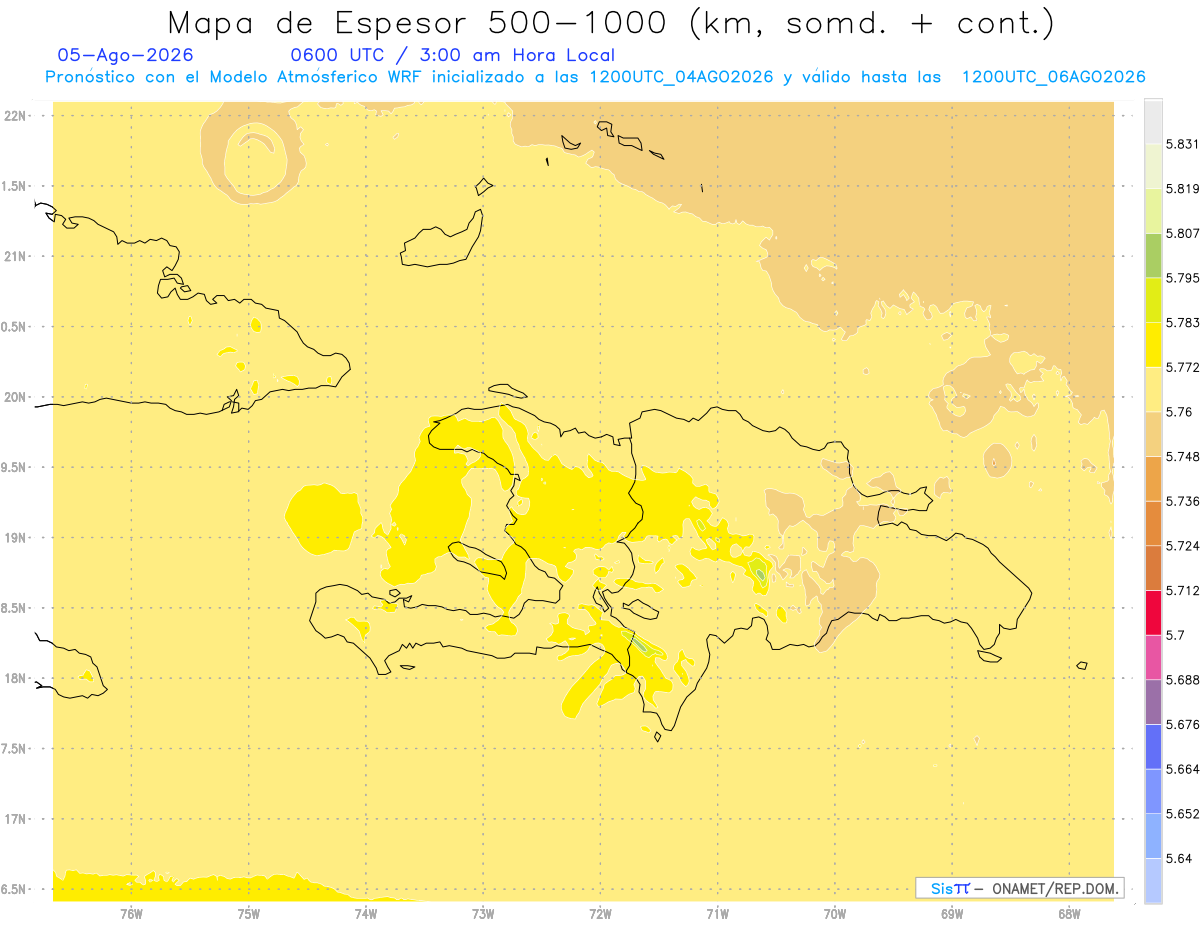Click the legend value "5.76"
The width and height of the screenshot is (1200, 927).
1179,412
